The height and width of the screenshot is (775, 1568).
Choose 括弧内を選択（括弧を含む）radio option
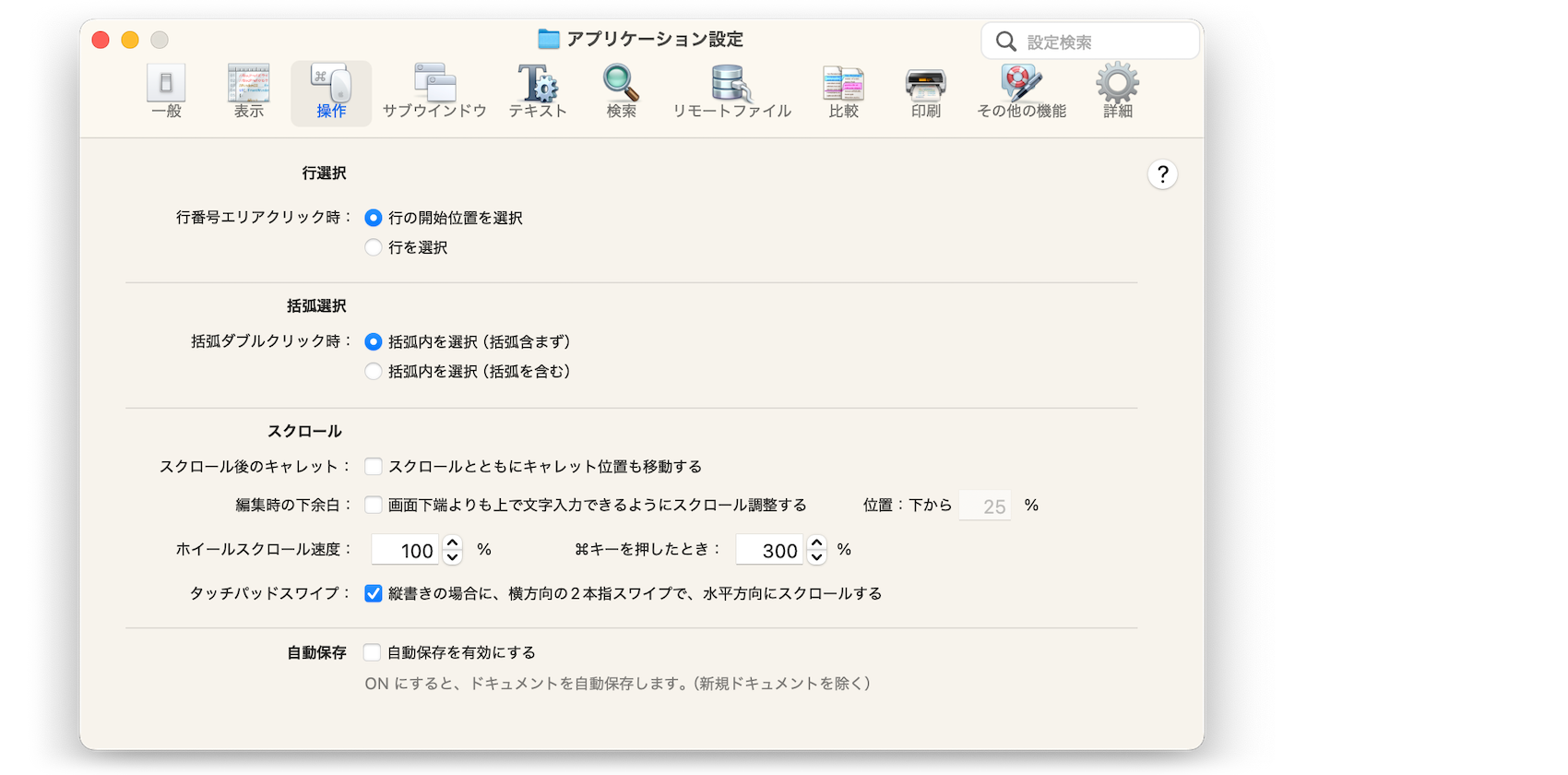[x=374, y=371]
